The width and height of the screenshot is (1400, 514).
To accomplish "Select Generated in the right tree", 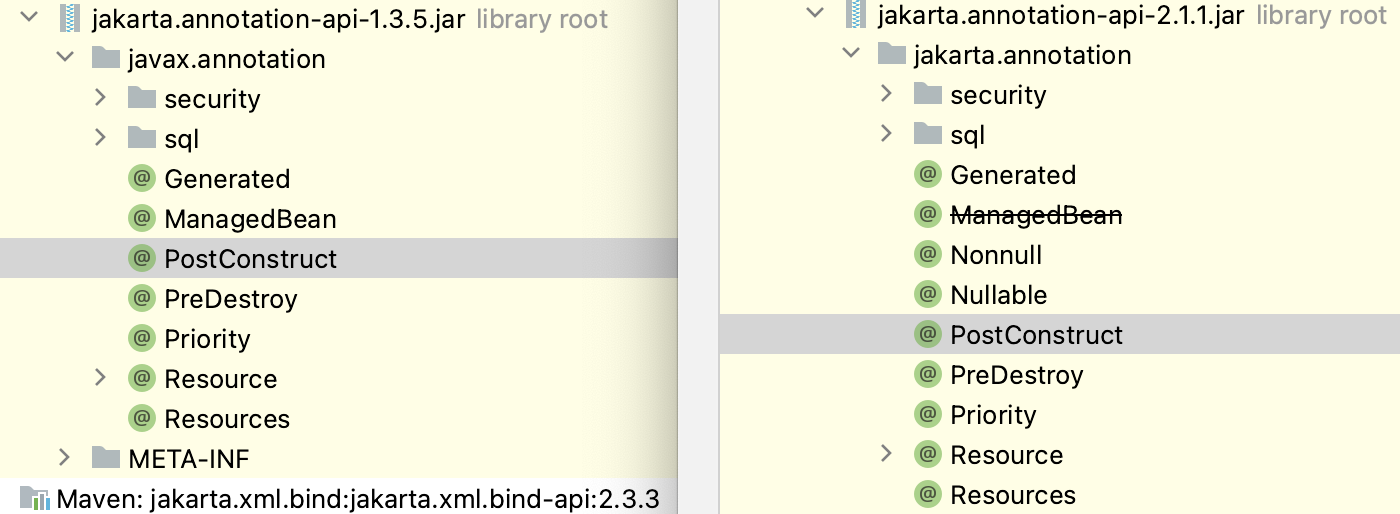I will pyautogui.click(x=1012, y=175).
